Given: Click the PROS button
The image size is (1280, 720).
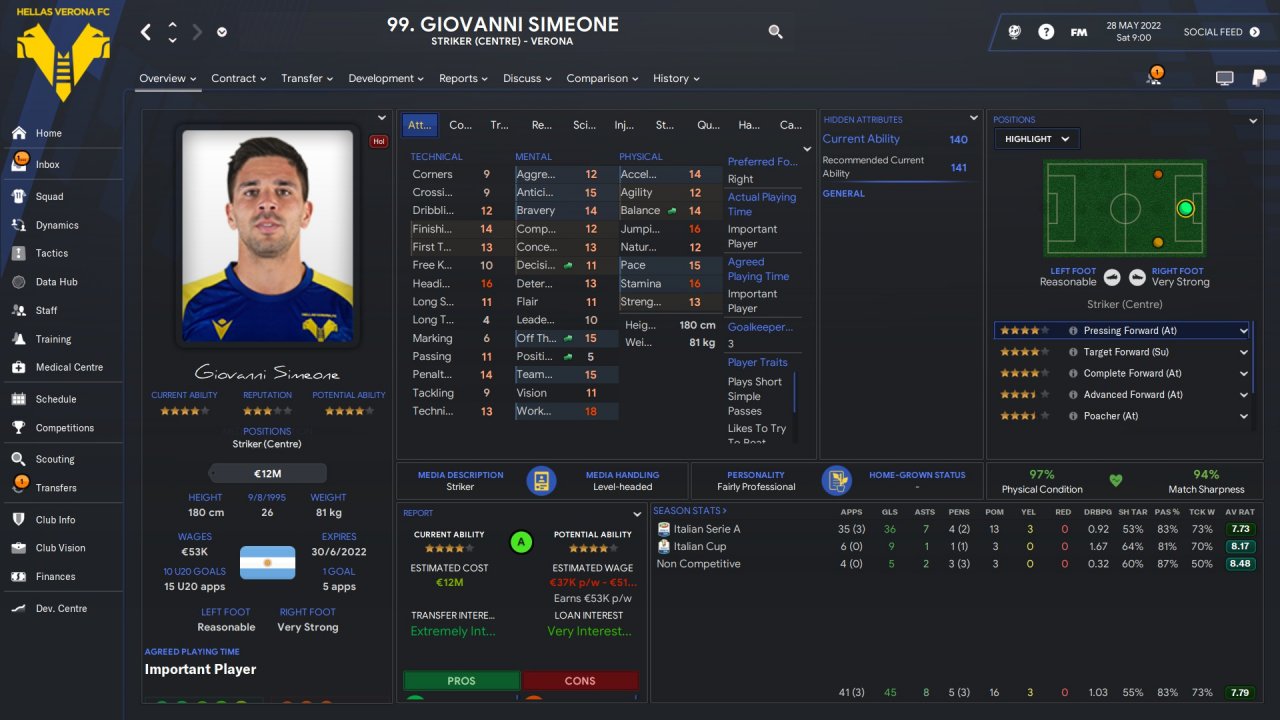Looking at the screenshot, I should coord(461,681).
